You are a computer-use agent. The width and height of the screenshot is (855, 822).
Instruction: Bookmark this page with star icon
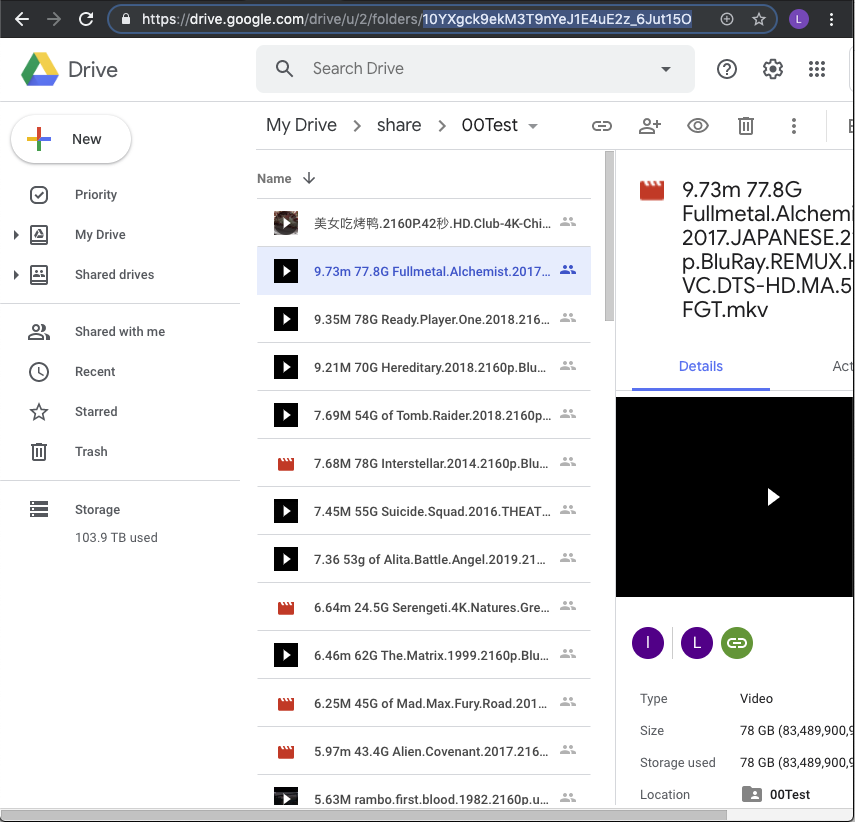[x=759, y=19]
